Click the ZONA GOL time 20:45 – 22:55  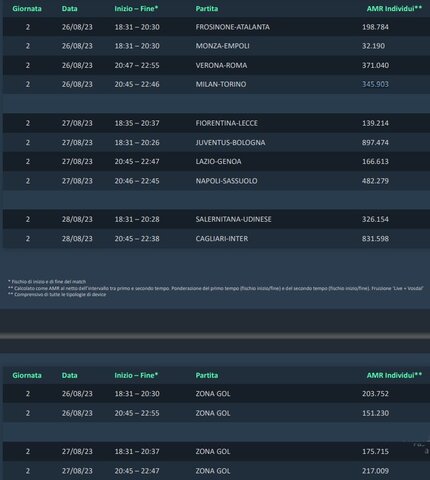137,413
